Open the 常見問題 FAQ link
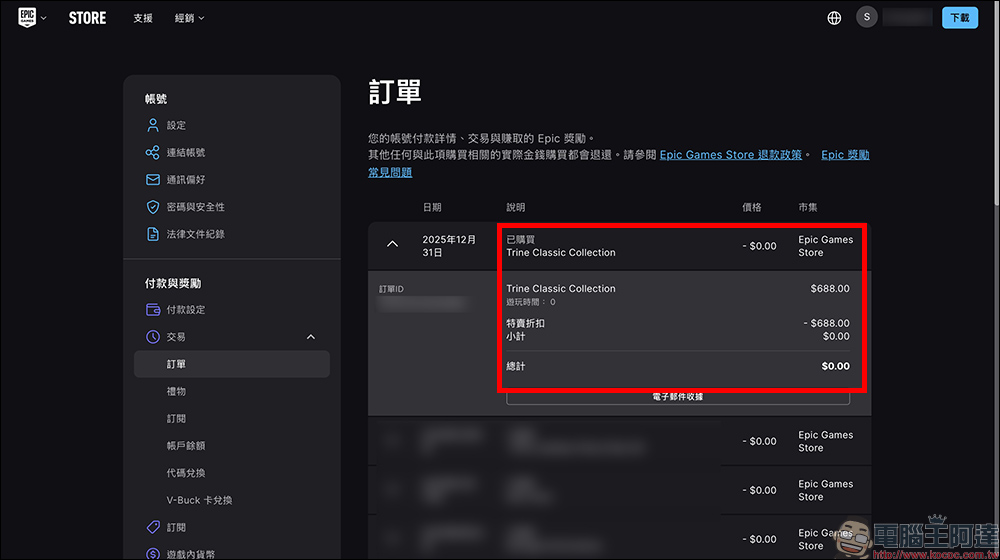The height and width of the screenshot is (560, 1000). (x=390, y=172)
